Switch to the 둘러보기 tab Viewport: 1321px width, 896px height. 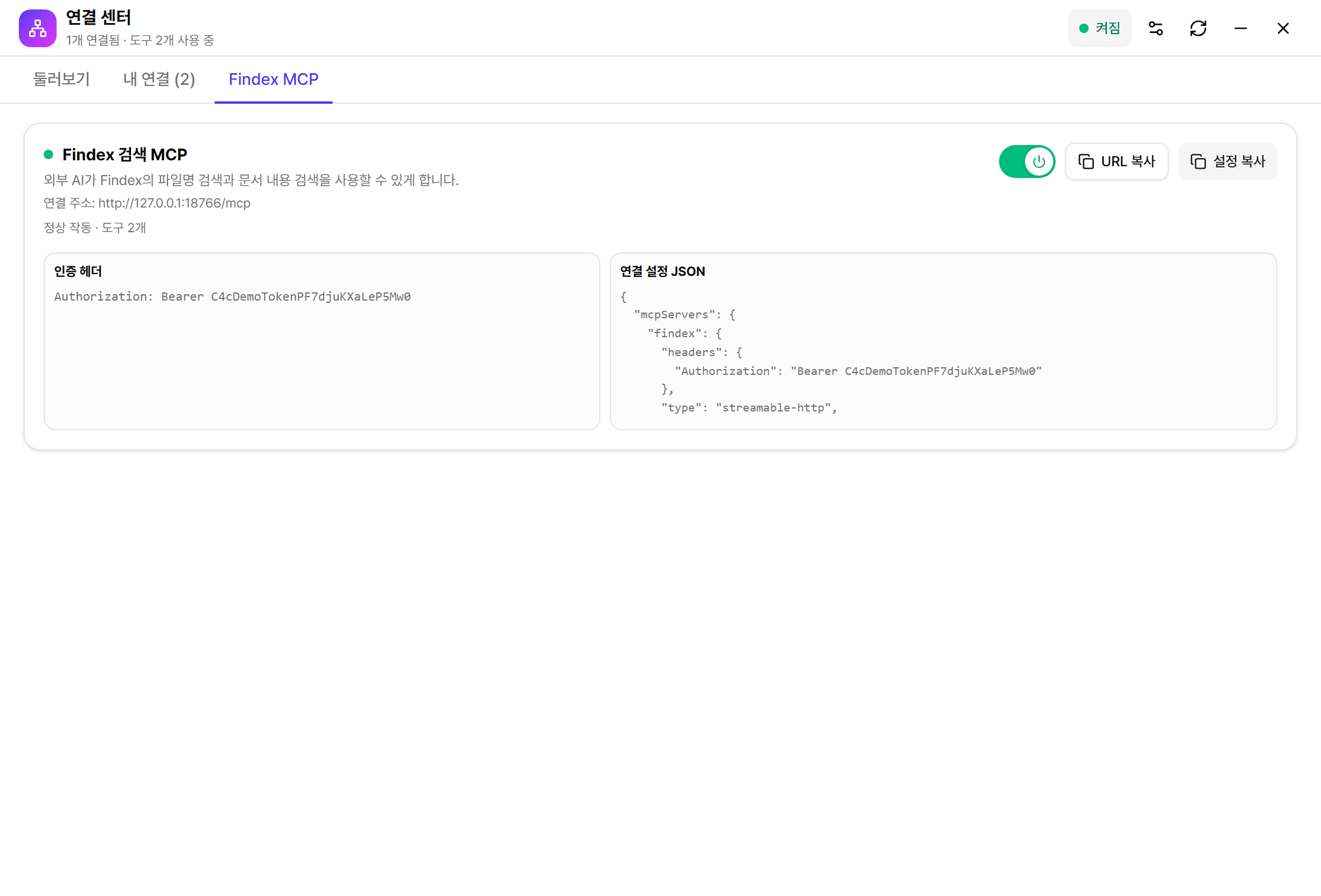(x=61, y=79)
